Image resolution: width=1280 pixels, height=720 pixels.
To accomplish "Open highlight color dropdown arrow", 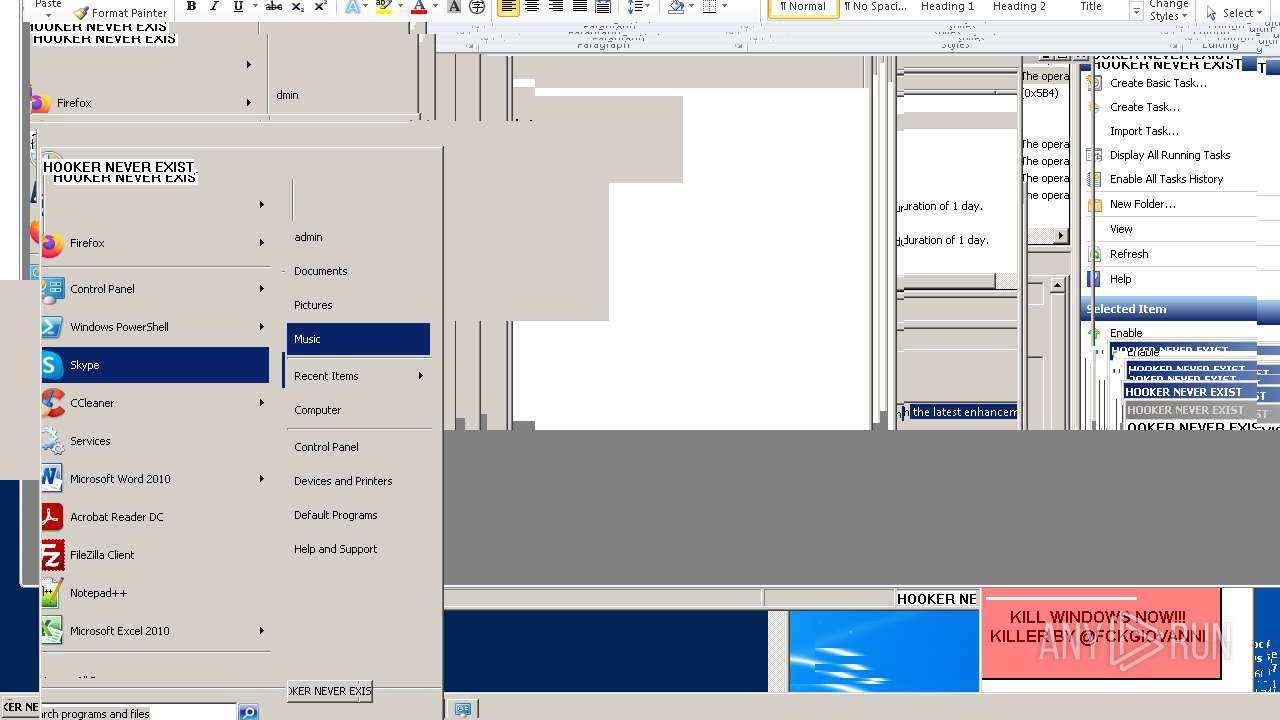I will tap(400, 6).
